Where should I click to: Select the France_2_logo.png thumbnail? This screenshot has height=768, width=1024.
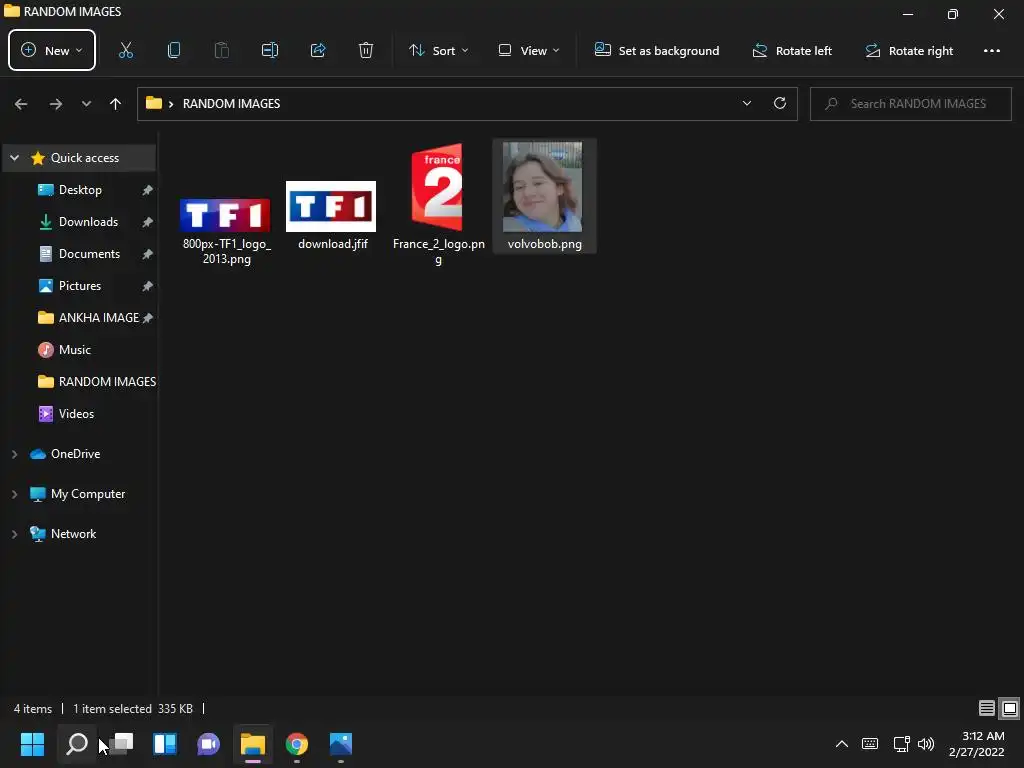point(437,187)
